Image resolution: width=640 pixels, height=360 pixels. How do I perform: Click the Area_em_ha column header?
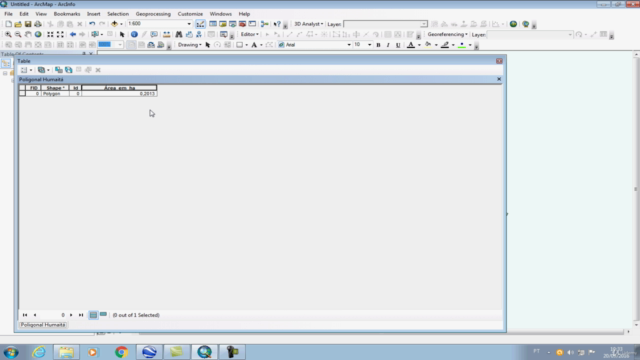(x=119, y=88)
